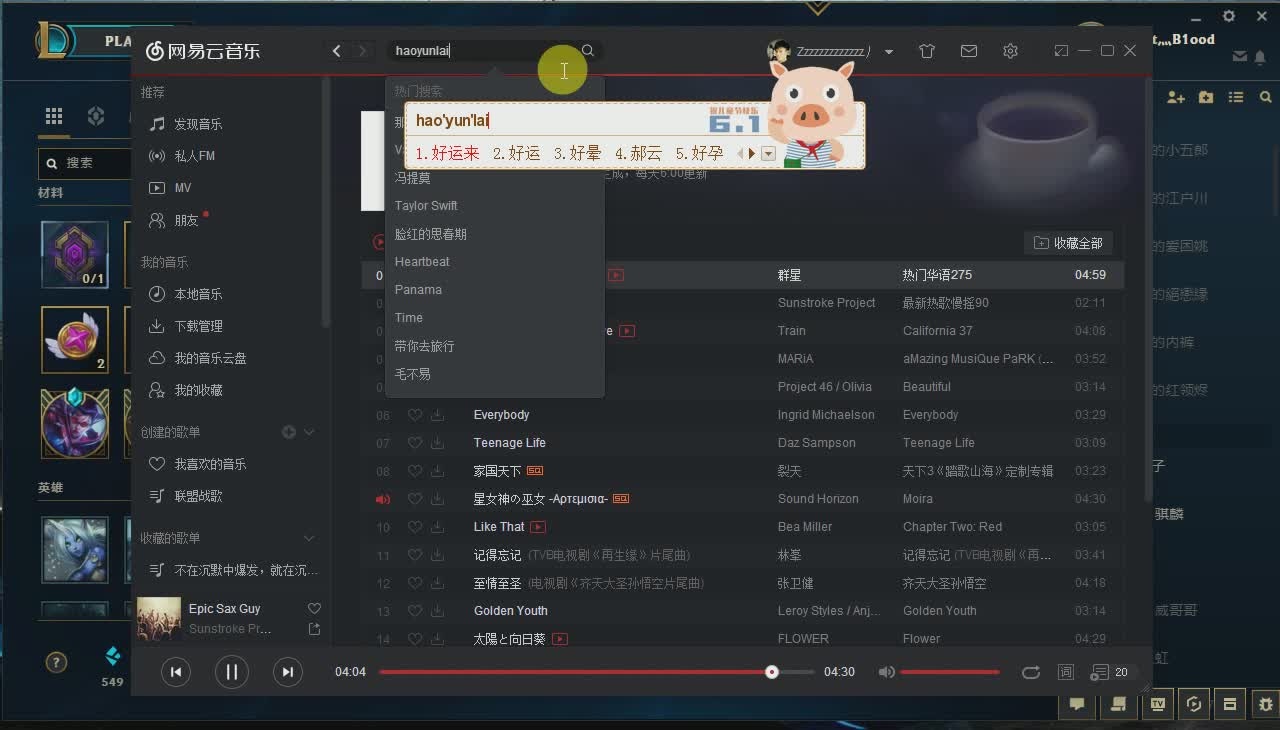
Task: Switch to mini player mode icon
Action: pos(1061,51)
